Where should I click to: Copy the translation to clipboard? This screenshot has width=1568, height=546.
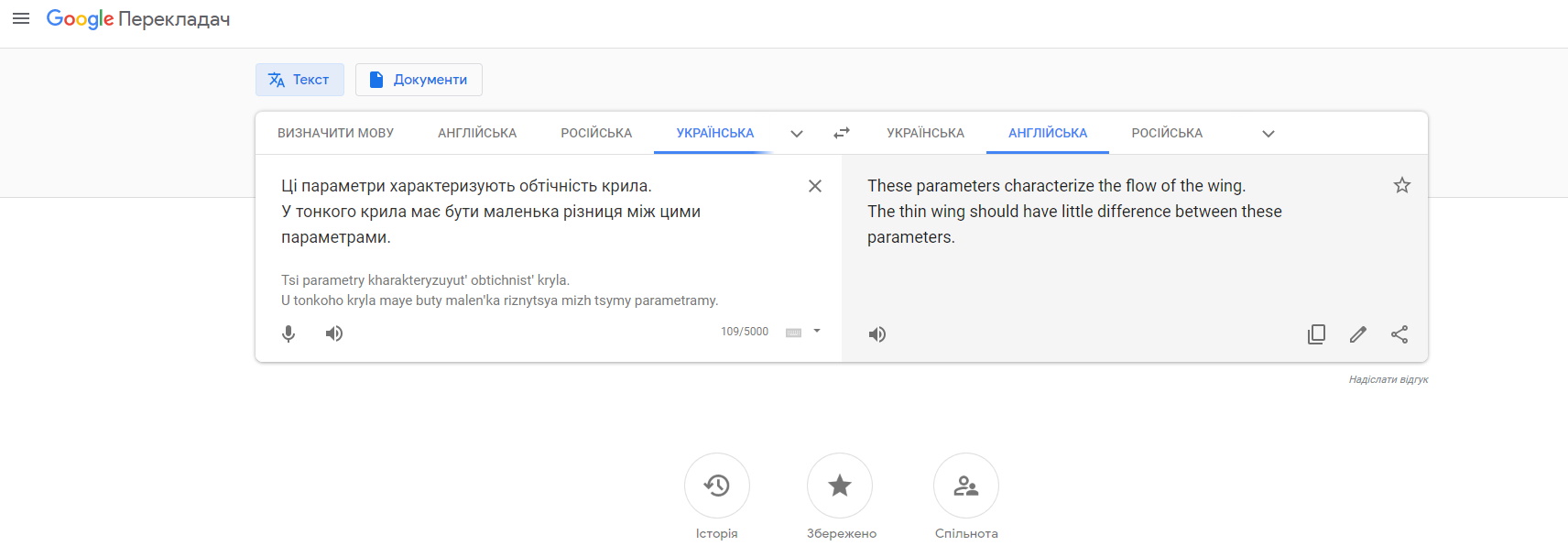pos(1316,334)
